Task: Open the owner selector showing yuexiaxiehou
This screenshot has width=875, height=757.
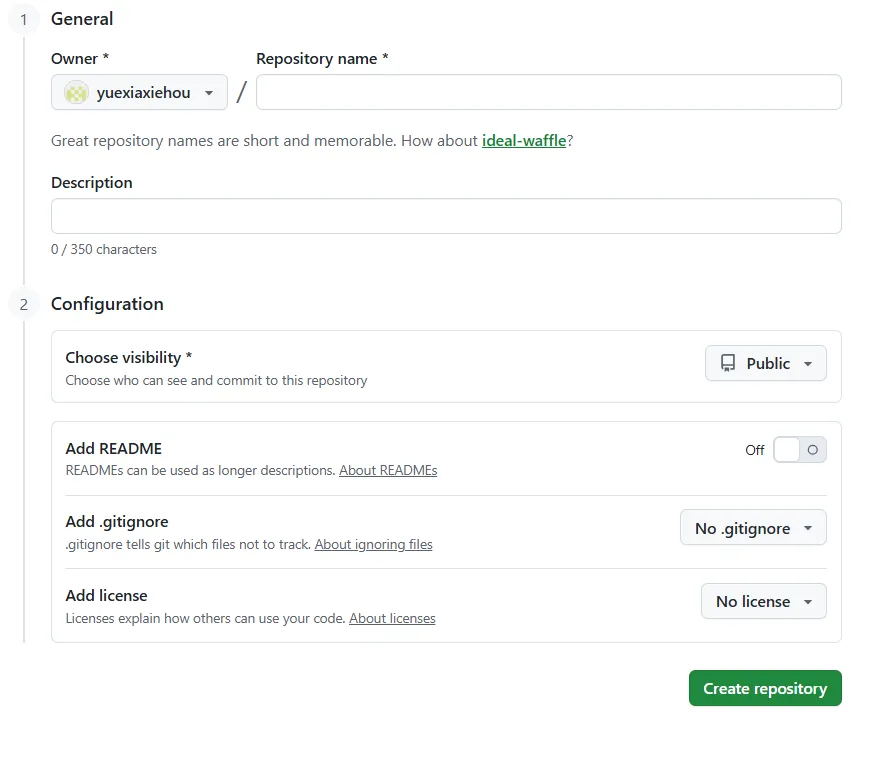Action: 139,93
